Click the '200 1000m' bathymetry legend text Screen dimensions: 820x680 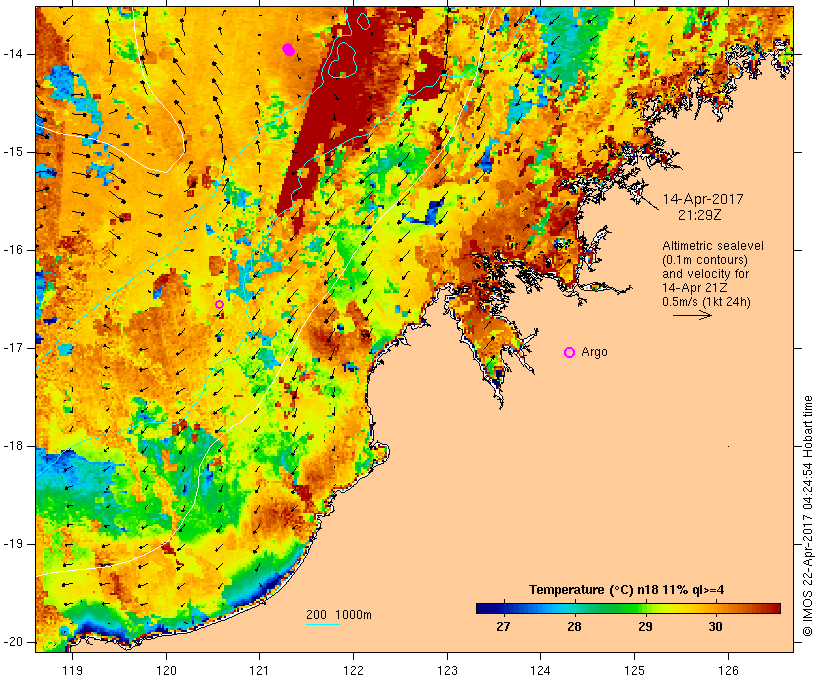pos(339,615)
